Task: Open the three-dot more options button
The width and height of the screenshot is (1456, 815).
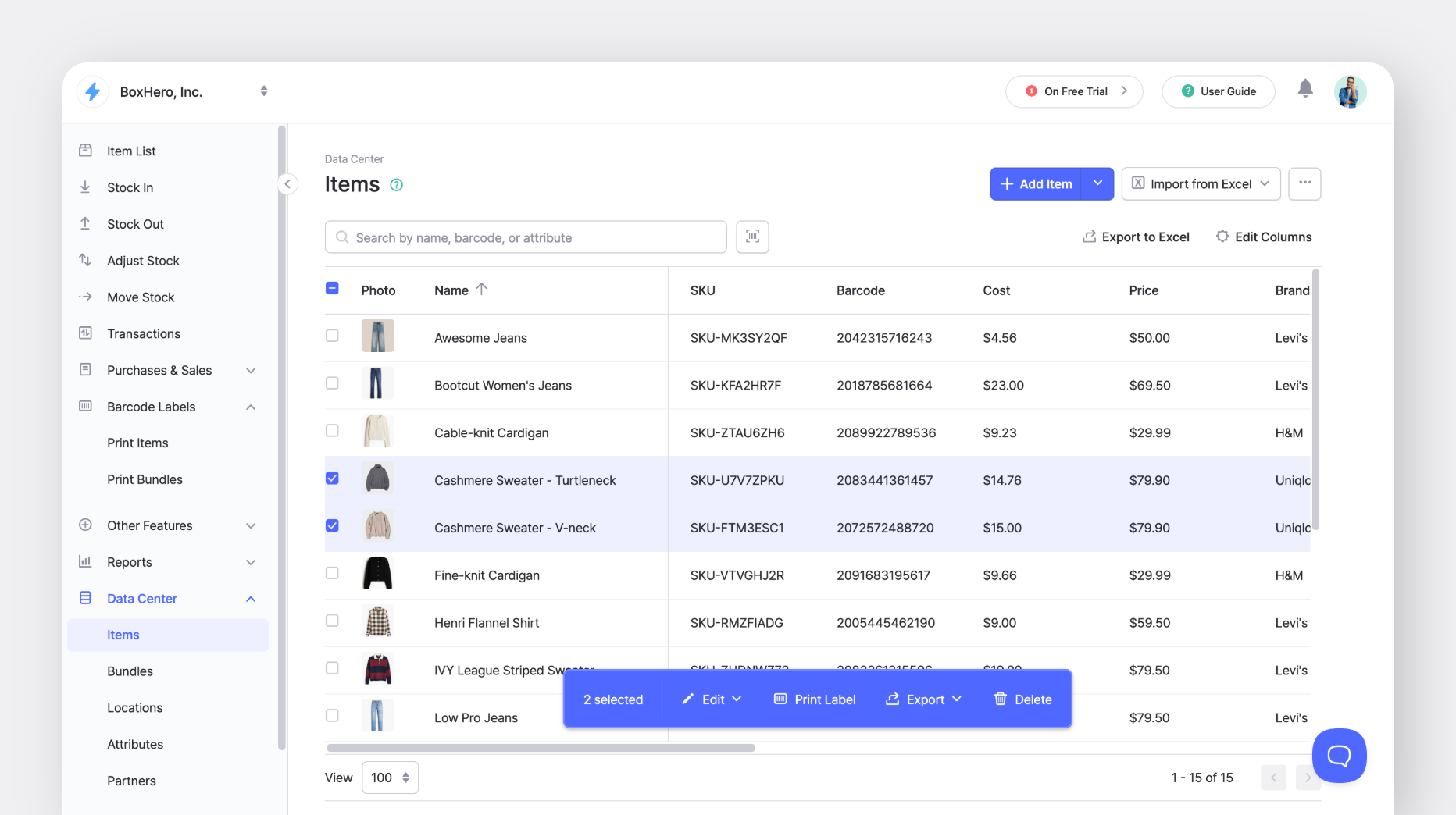Action: click(1304, 183)
